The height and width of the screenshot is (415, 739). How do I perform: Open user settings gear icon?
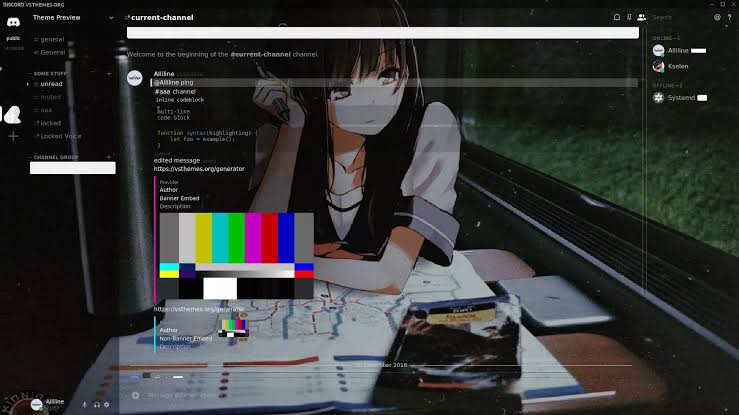coord(107,405)
